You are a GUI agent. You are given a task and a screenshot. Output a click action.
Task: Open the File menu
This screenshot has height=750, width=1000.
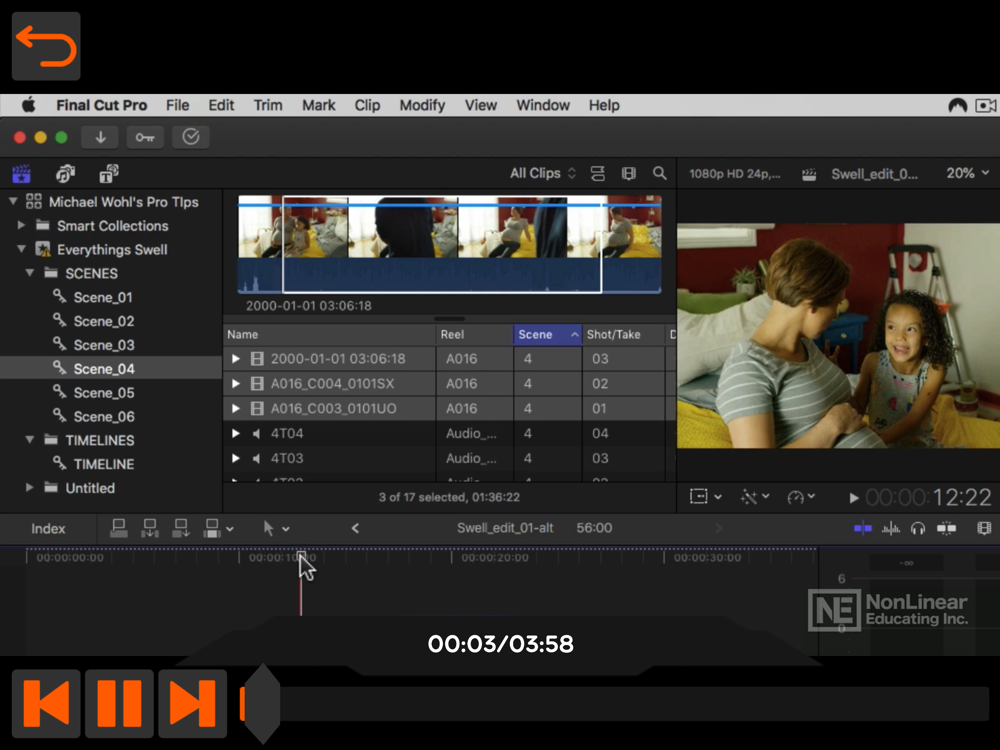click(177, 105)
